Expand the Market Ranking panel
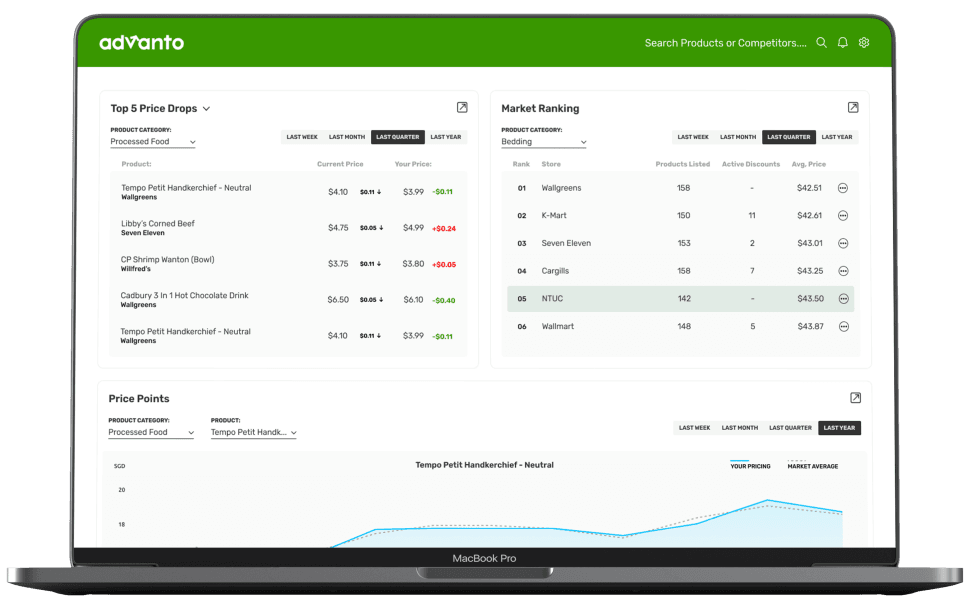 [x=853, y=107]
